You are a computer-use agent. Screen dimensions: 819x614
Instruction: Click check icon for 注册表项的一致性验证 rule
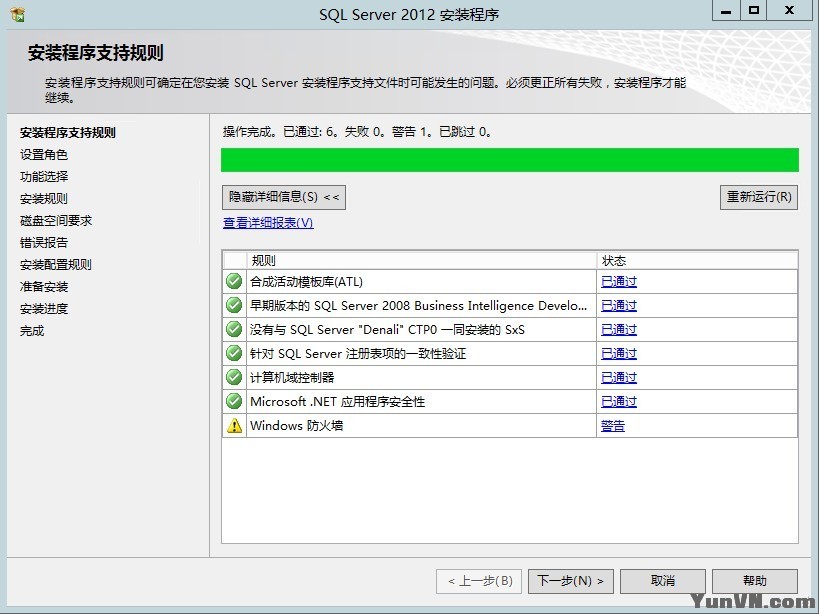tap(234, 353)
